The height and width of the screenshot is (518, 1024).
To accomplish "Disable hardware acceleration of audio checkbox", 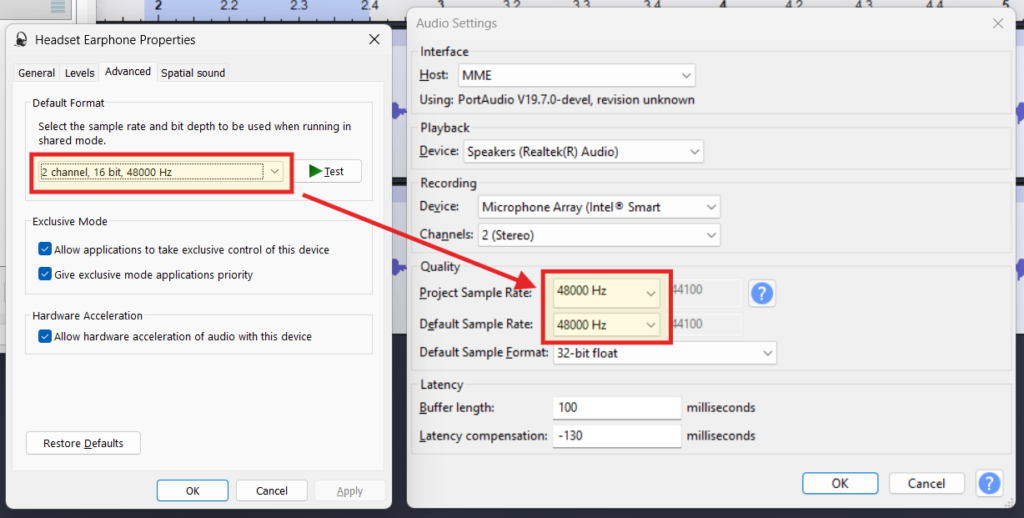I will [x=45, y=337].
